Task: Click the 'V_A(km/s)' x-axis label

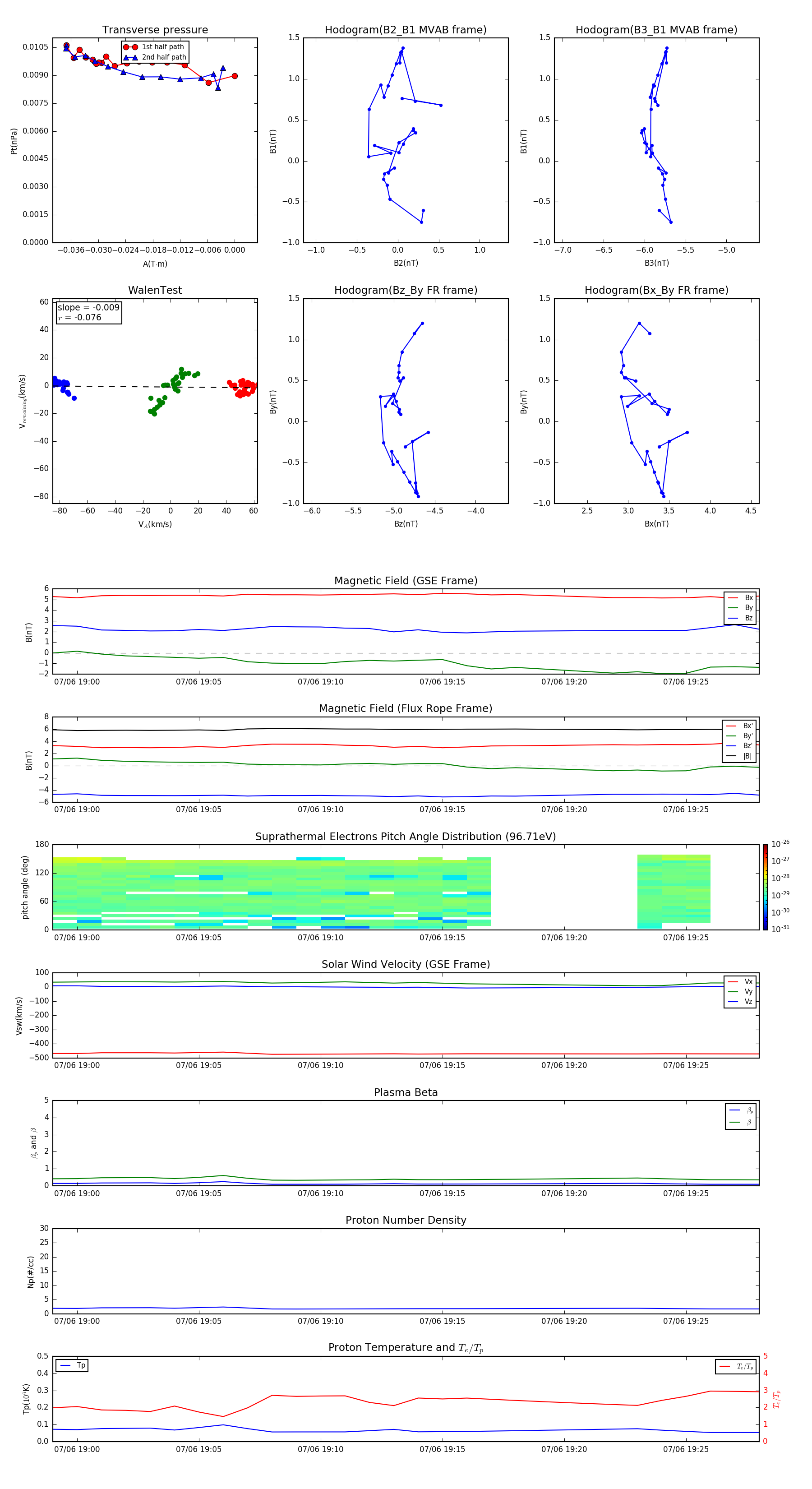Action: tap(155, 524)
